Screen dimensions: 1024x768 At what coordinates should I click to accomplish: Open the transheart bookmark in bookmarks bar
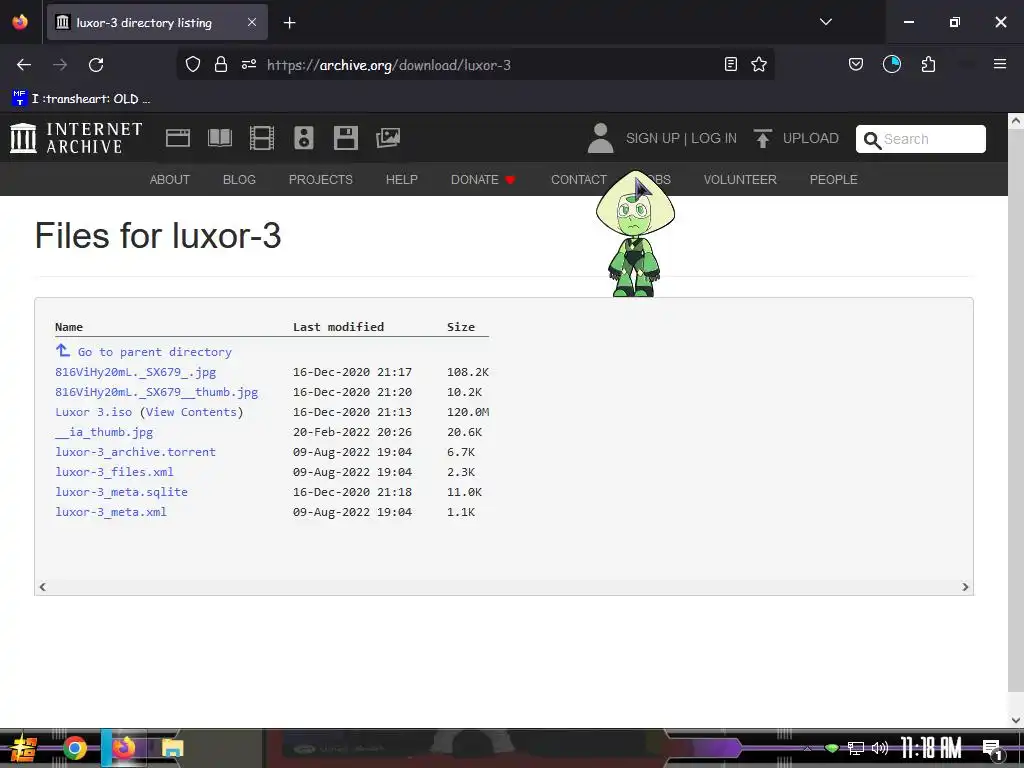click(x=82, y=99)
